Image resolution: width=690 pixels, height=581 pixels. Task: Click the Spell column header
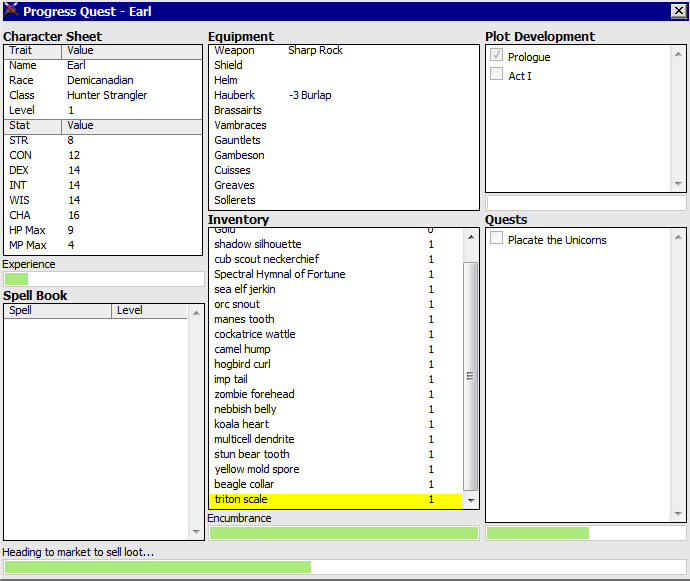(x=58, y=311)
